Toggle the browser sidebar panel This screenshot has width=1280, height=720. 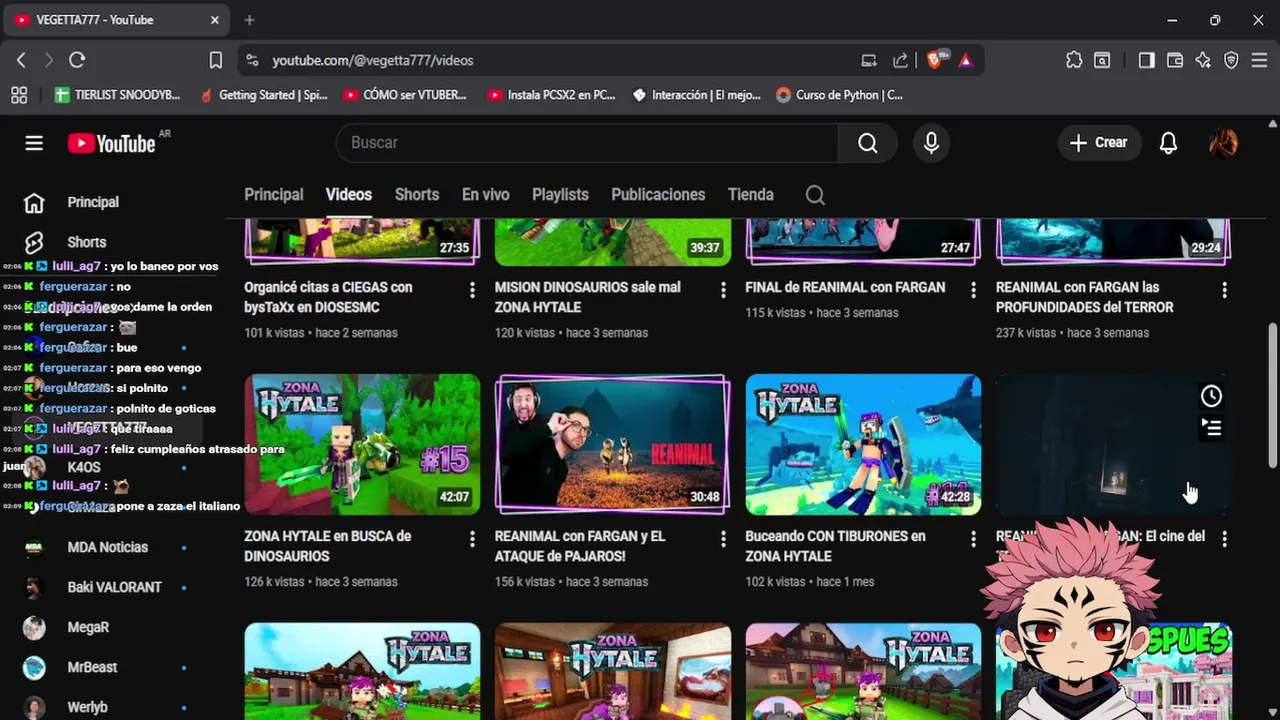coord(1147,60)
